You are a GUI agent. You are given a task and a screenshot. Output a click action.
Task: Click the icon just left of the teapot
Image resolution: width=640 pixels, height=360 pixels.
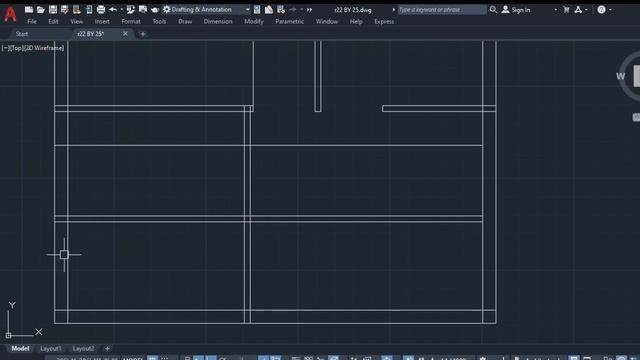[x=143, y=9]
